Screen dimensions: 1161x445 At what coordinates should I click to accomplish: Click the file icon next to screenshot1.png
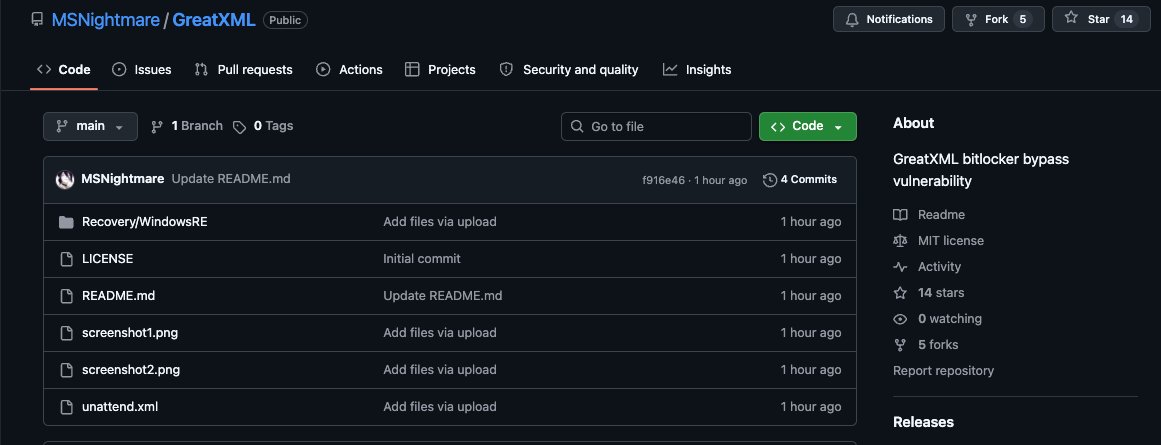point(67,333)
